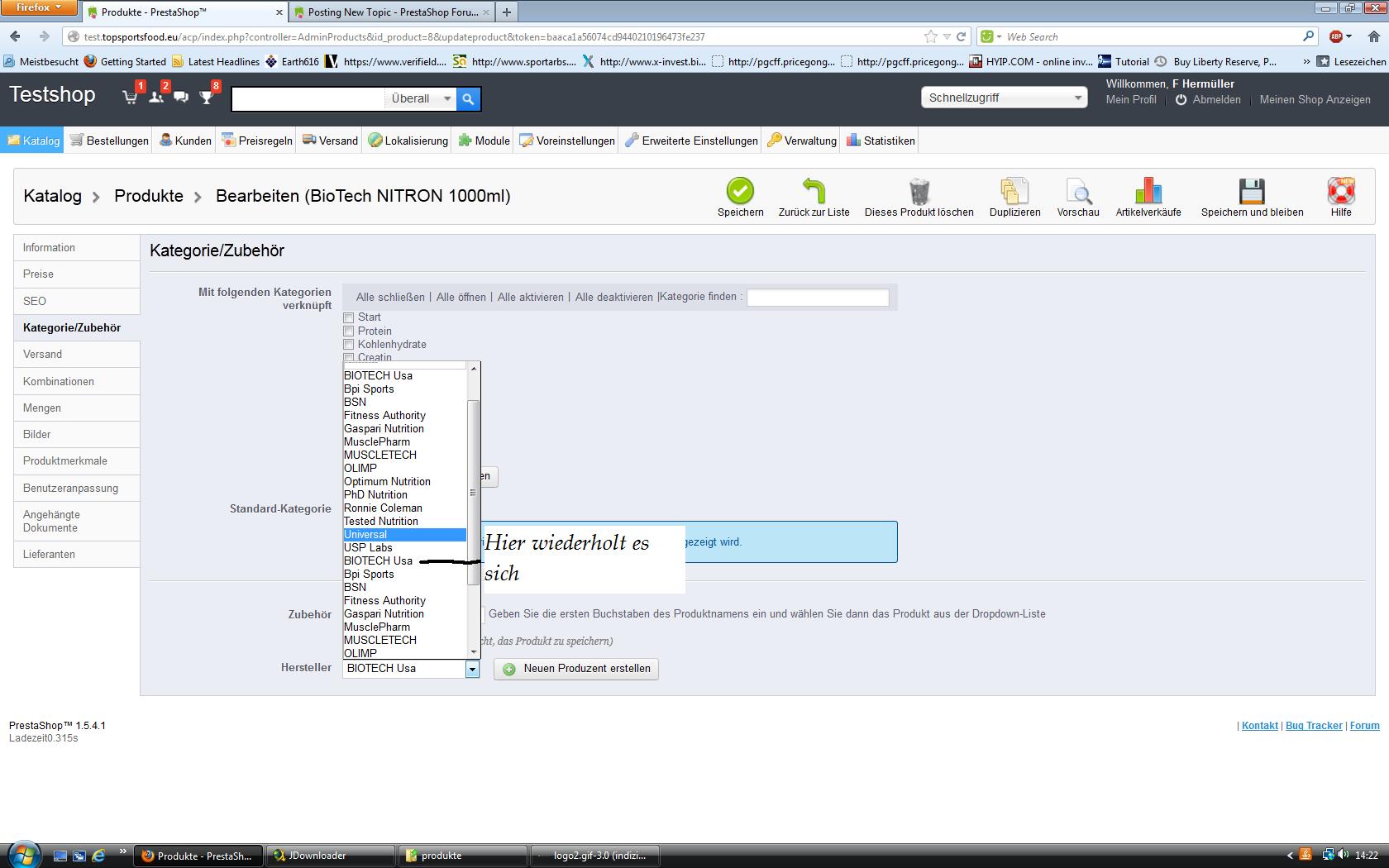Screen dimensions: 1389x868
Task: Click the Duplizieren pages icon
Action: pos(1014,191)
